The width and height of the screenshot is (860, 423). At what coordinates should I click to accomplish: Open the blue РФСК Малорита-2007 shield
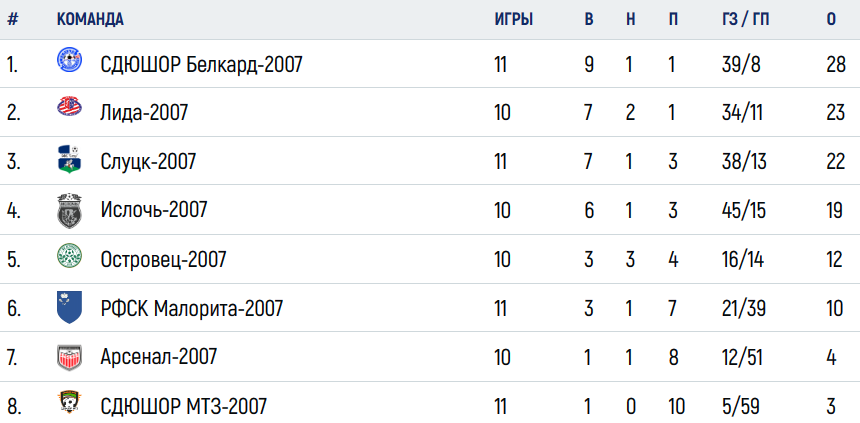click(70, 307)
